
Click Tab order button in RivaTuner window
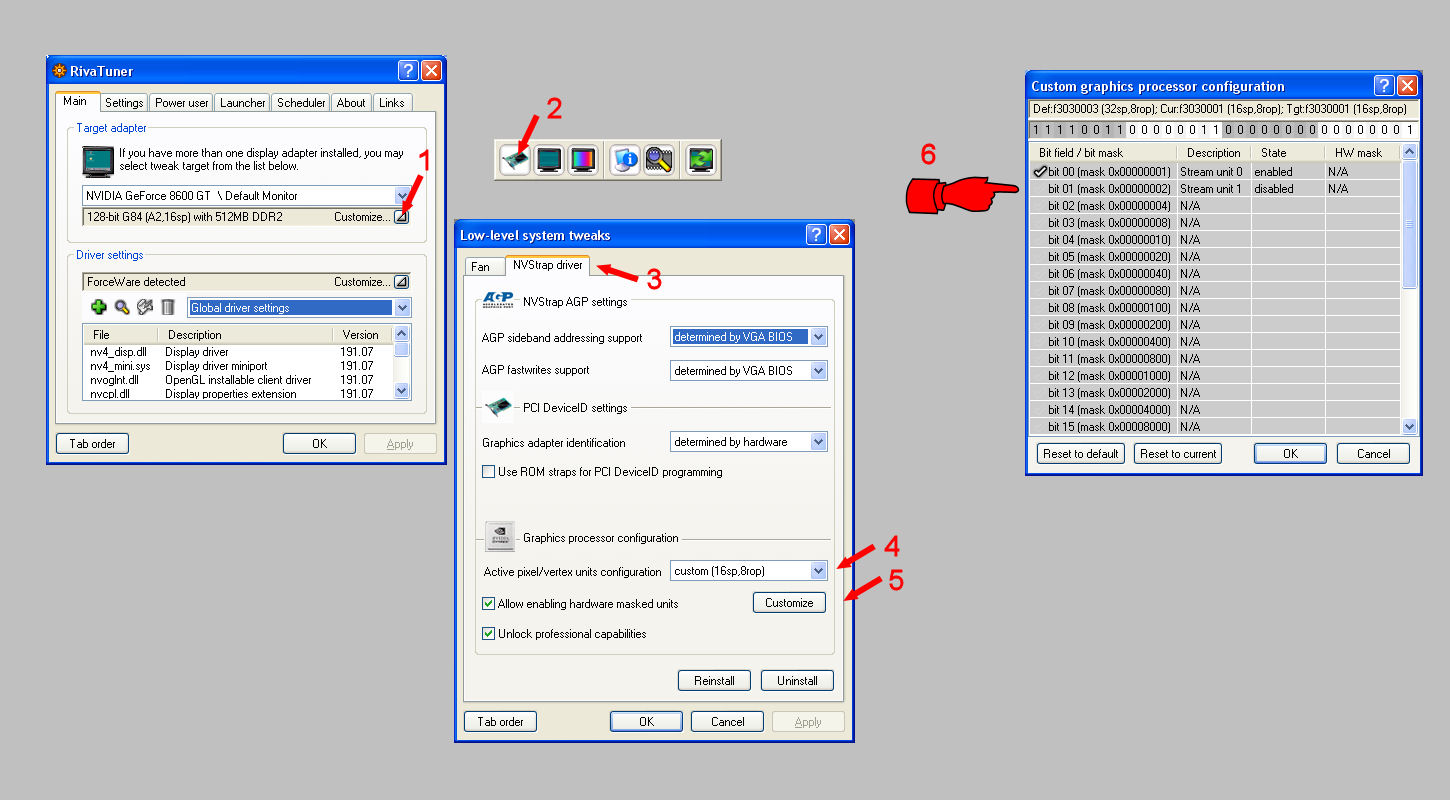(x=93, y=444)
